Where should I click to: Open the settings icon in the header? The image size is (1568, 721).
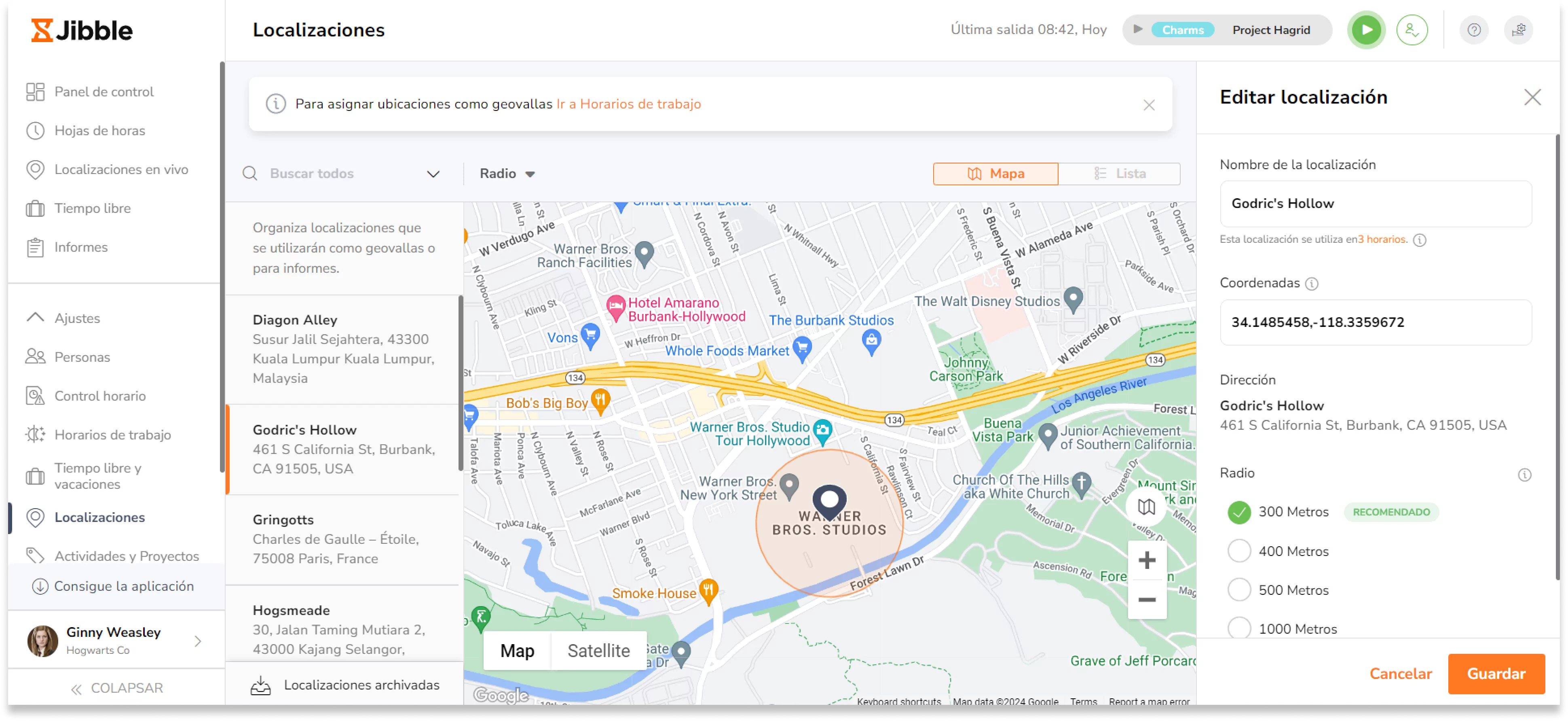point(1518,30)
